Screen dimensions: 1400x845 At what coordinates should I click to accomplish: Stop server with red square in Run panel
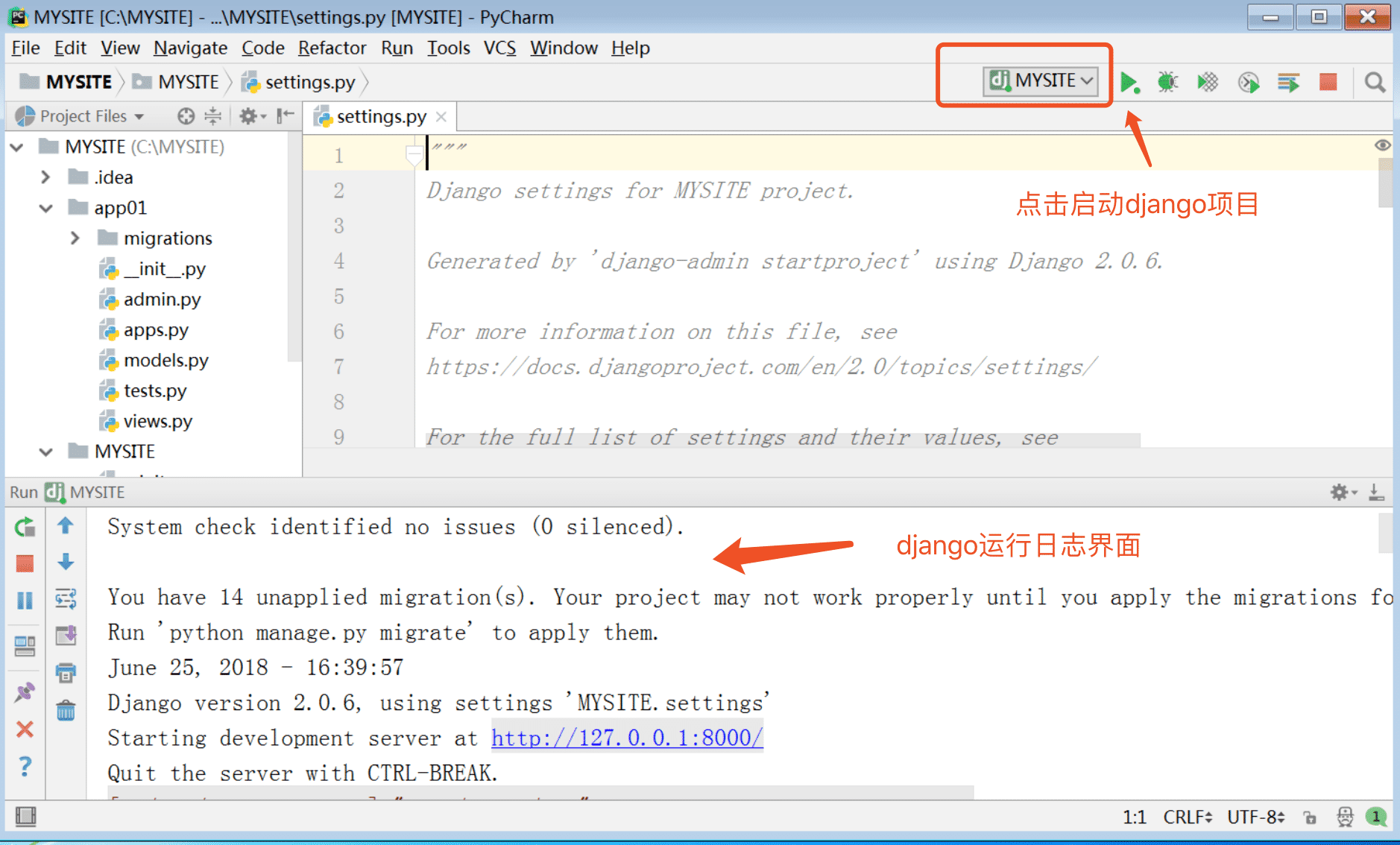click(25, 563)
